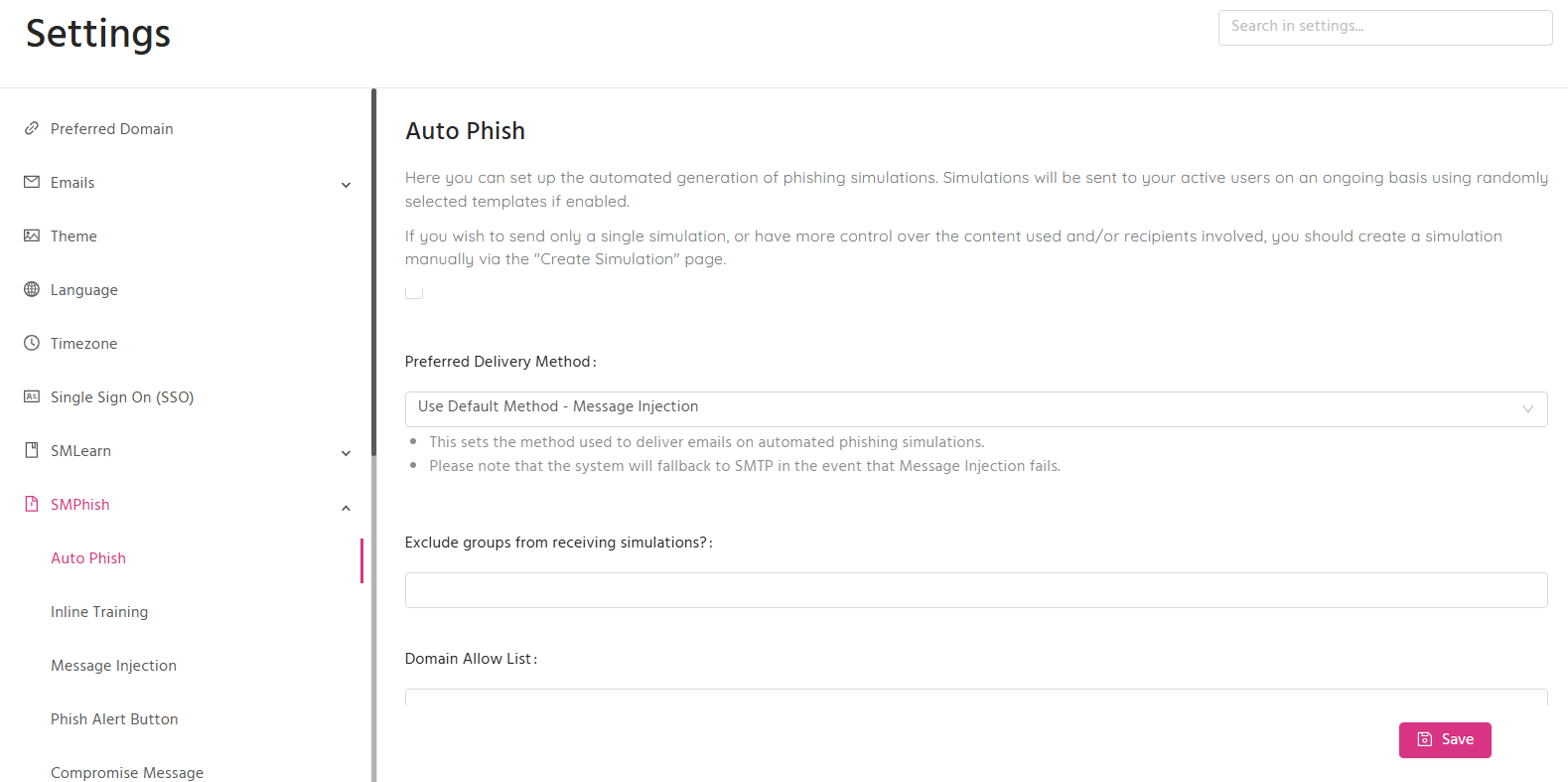Click the sidebar vertical scrollbar
Image resolution: width=1568 pixels, height=782 pixels.
click(374, 272)
